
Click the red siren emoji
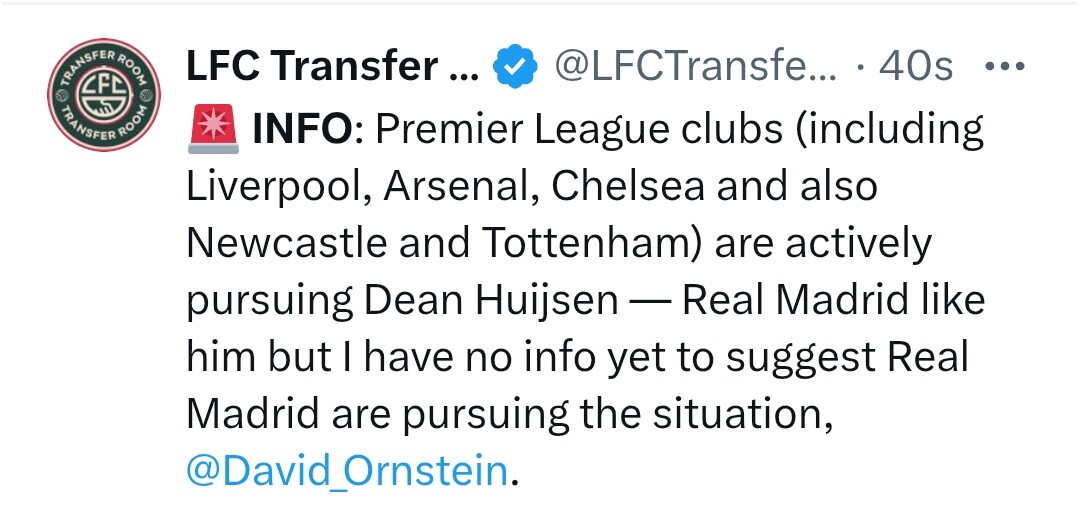pos(213,131)
